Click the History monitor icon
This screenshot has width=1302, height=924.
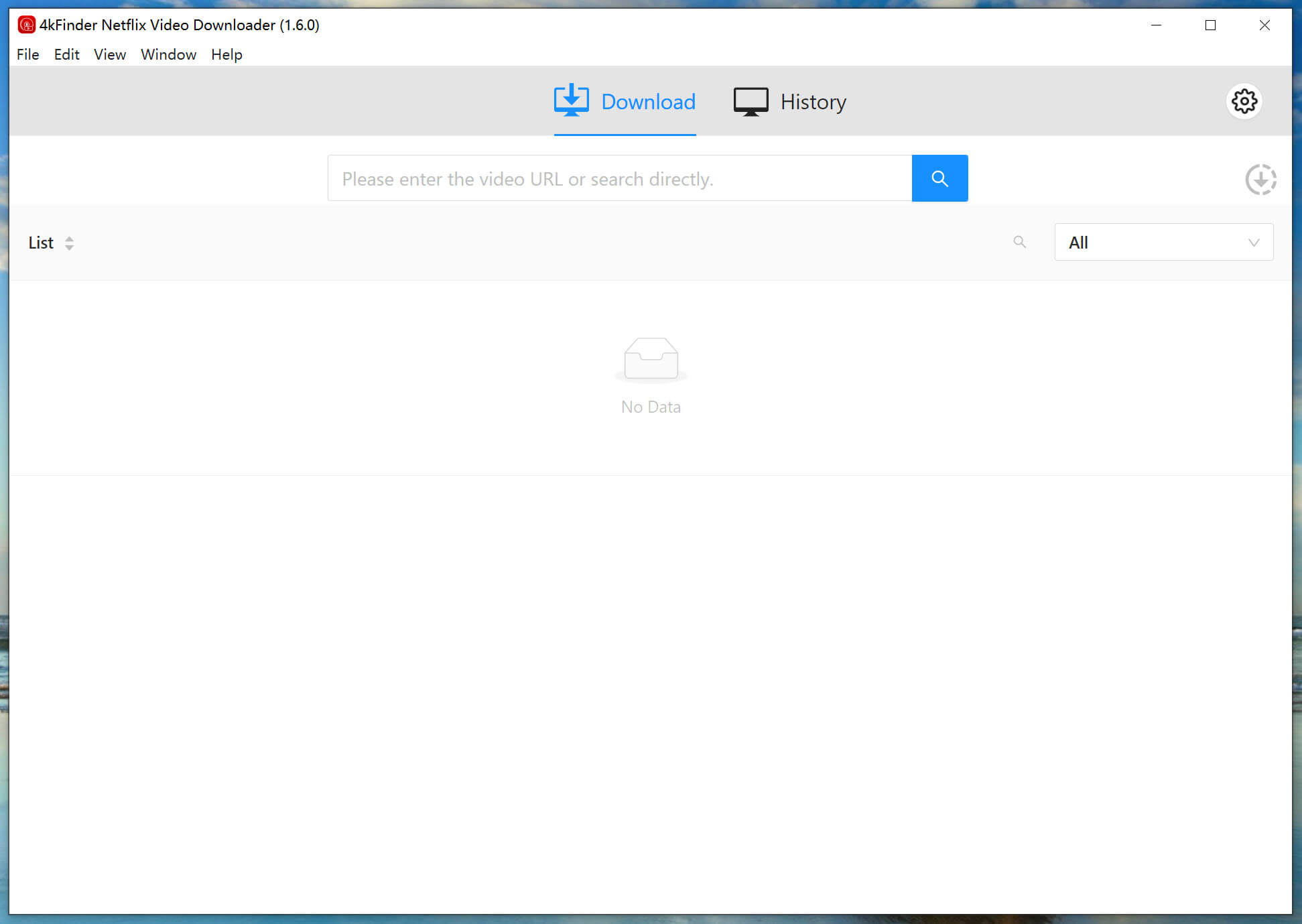tap(750, 101)
